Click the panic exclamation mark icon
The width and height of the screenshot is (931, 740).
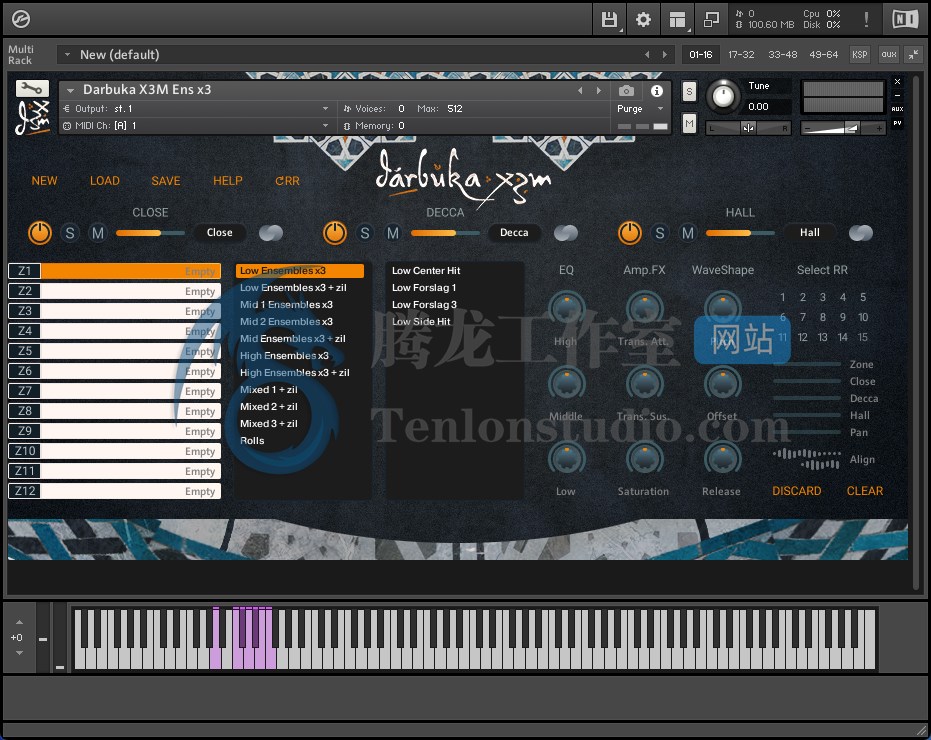coord(866,20)
